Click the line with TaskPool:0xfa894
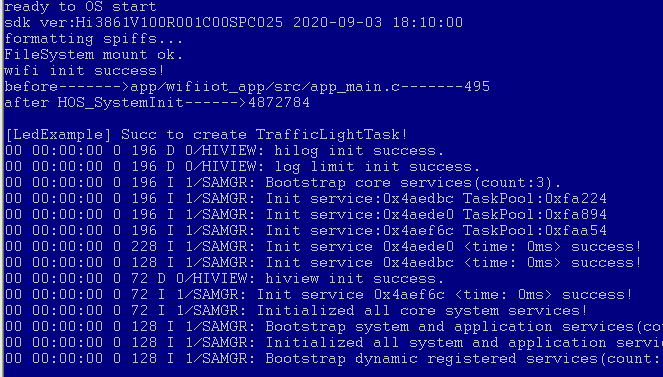The image size is (663, 377). (306, 215)
